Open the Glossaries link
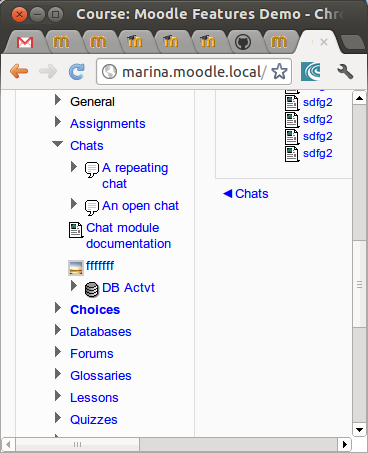 tap(101, 376)
